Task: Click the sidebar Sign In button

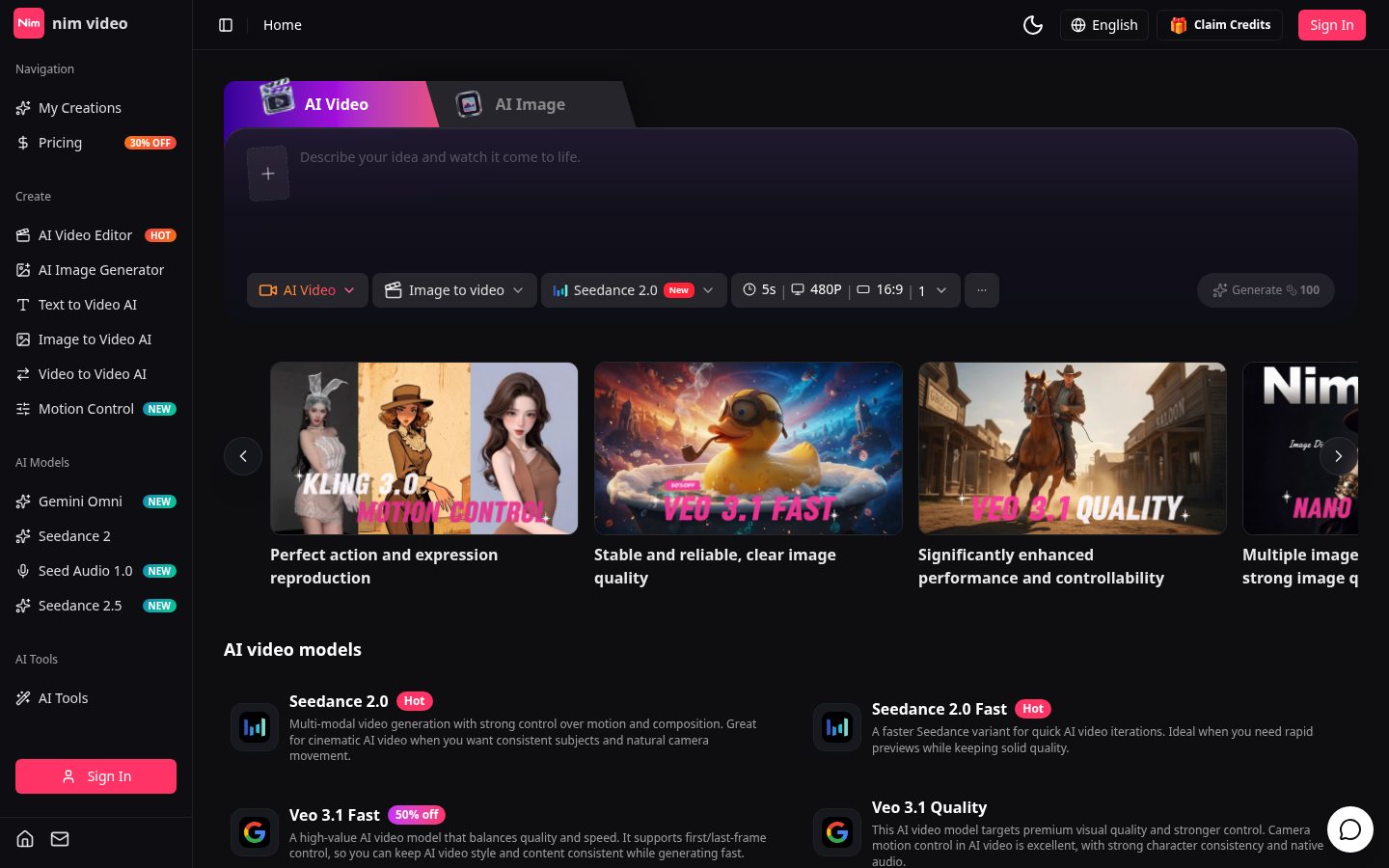Action: point(95,776)
